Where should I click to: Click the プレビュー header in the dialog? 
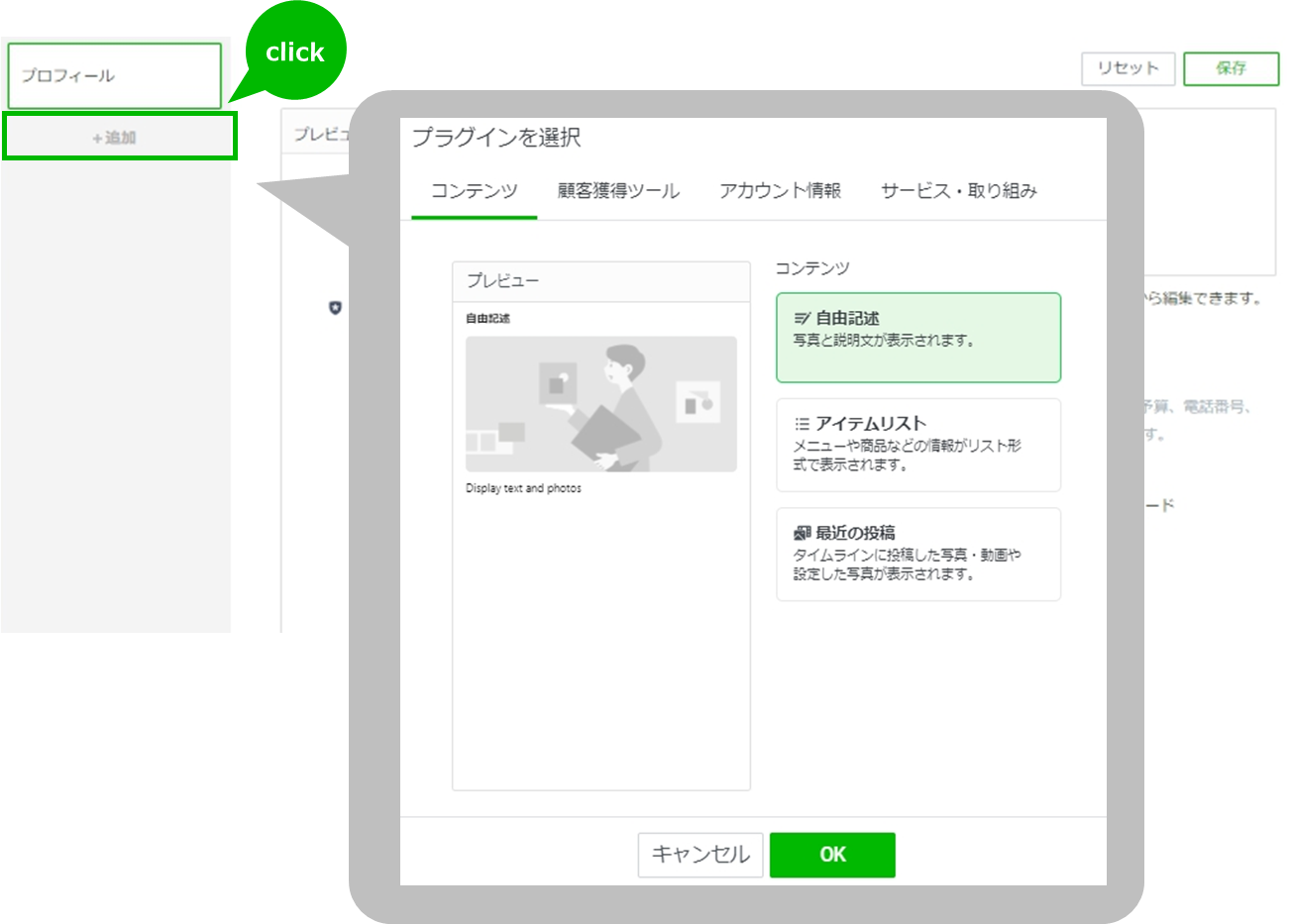click(x=503, y=281)
